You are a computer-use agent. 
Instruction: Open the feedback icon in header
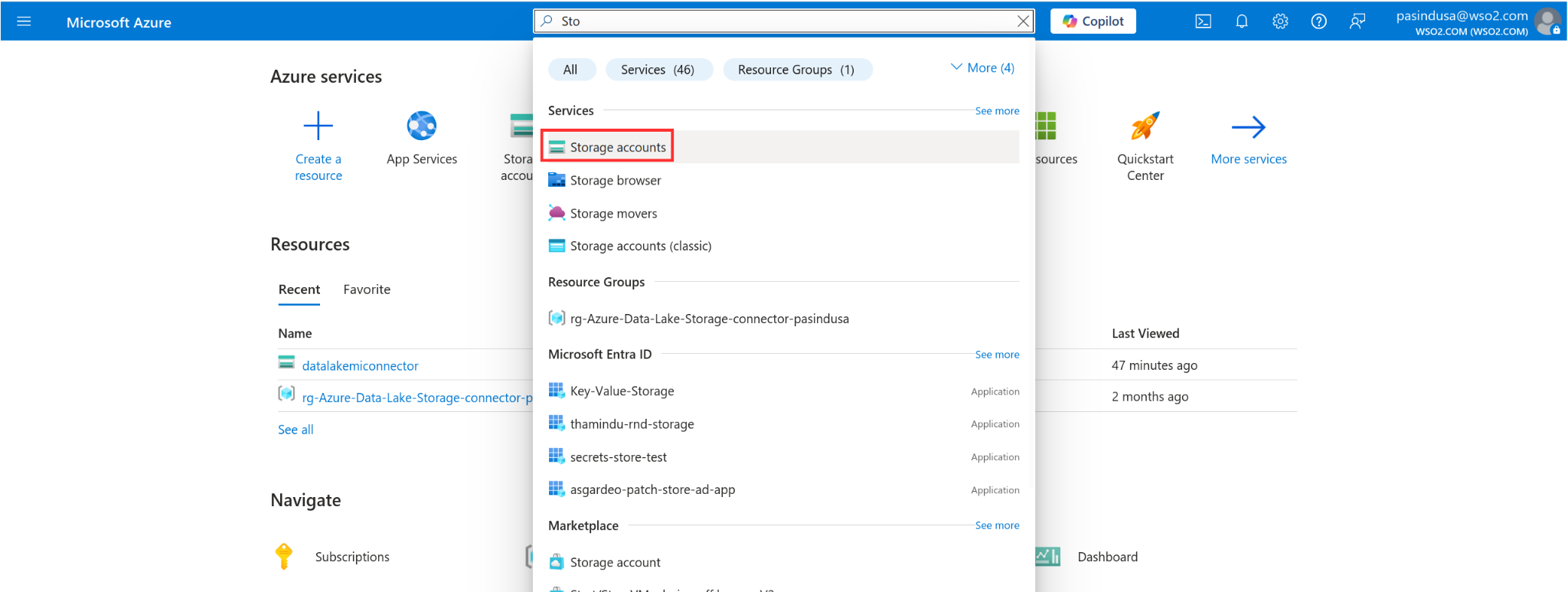(x=1357, y=21)
